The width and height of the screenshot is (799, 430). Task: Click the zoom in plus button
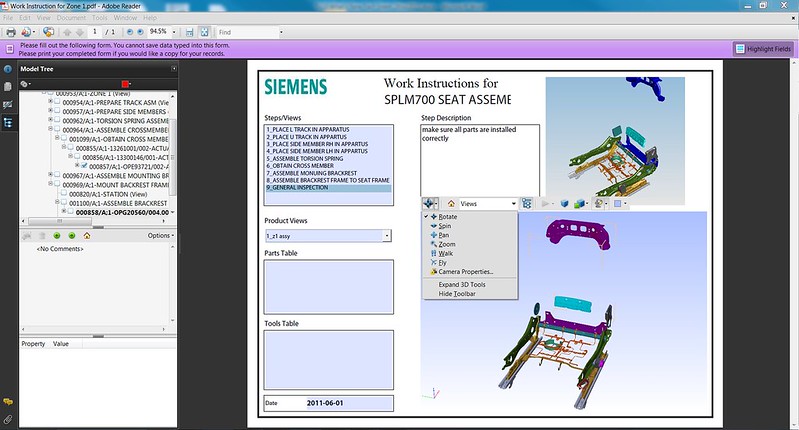[x=140, y=32]
